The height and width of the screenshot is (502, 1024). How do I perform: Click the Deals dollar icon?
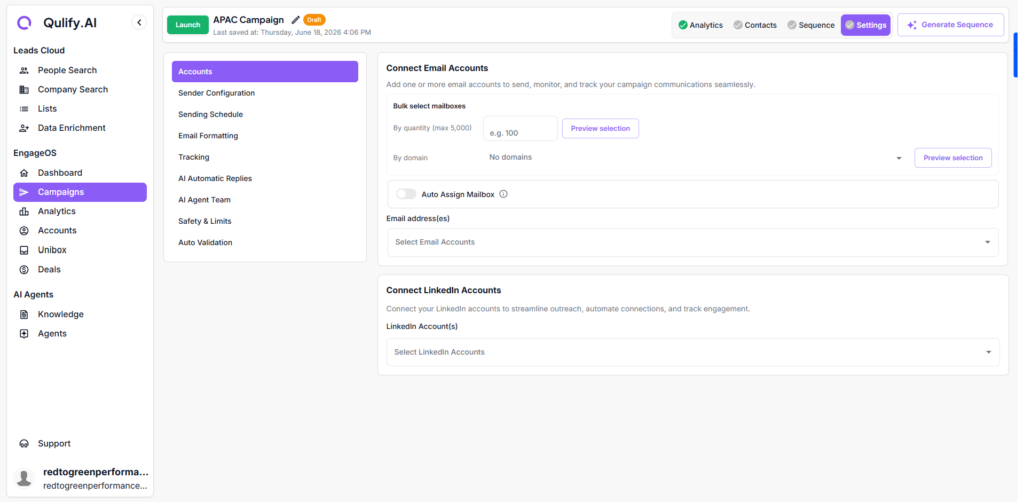[x=24, y=269]
